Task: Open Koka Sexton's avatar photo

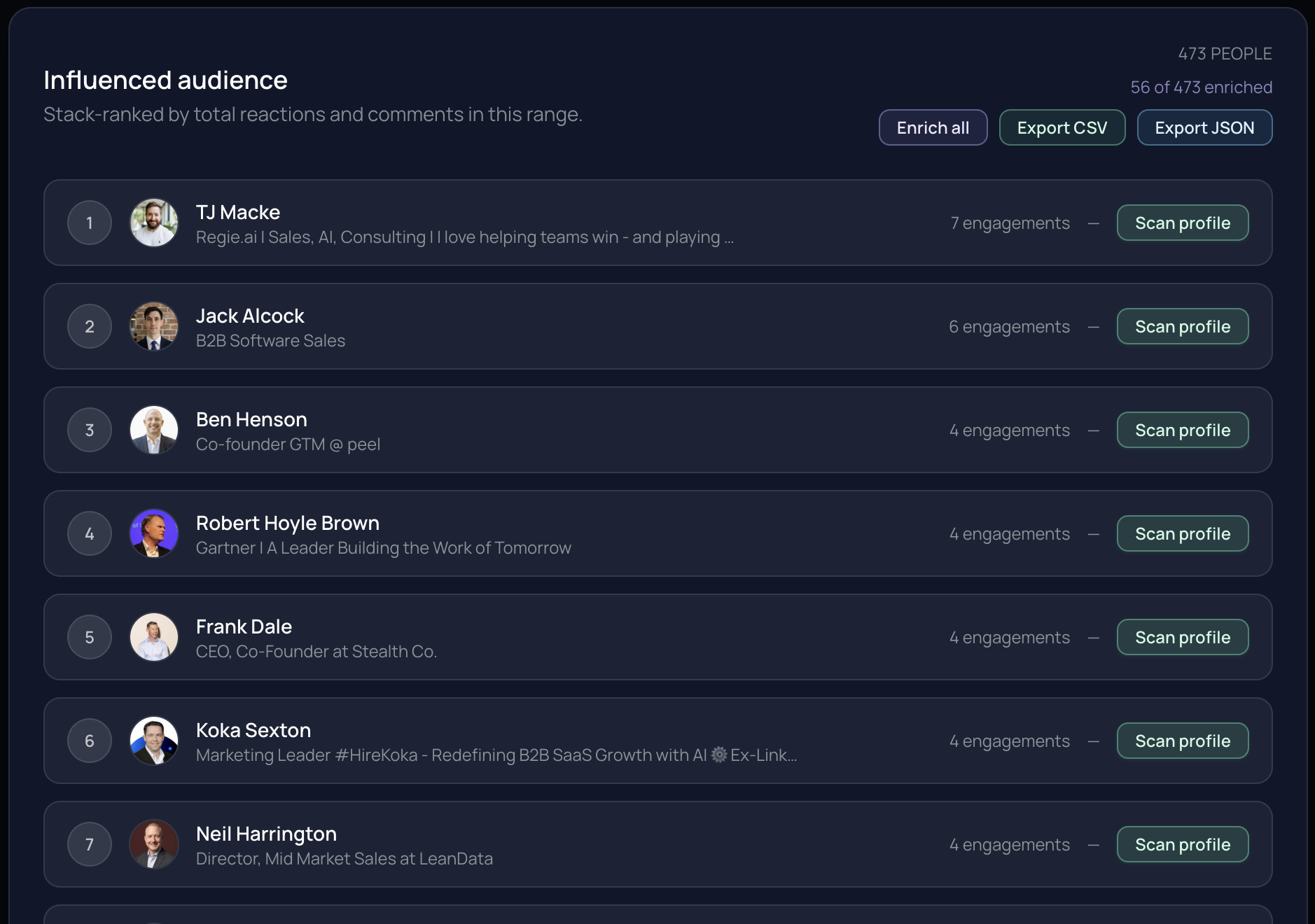Action: (x=154, y=741)
